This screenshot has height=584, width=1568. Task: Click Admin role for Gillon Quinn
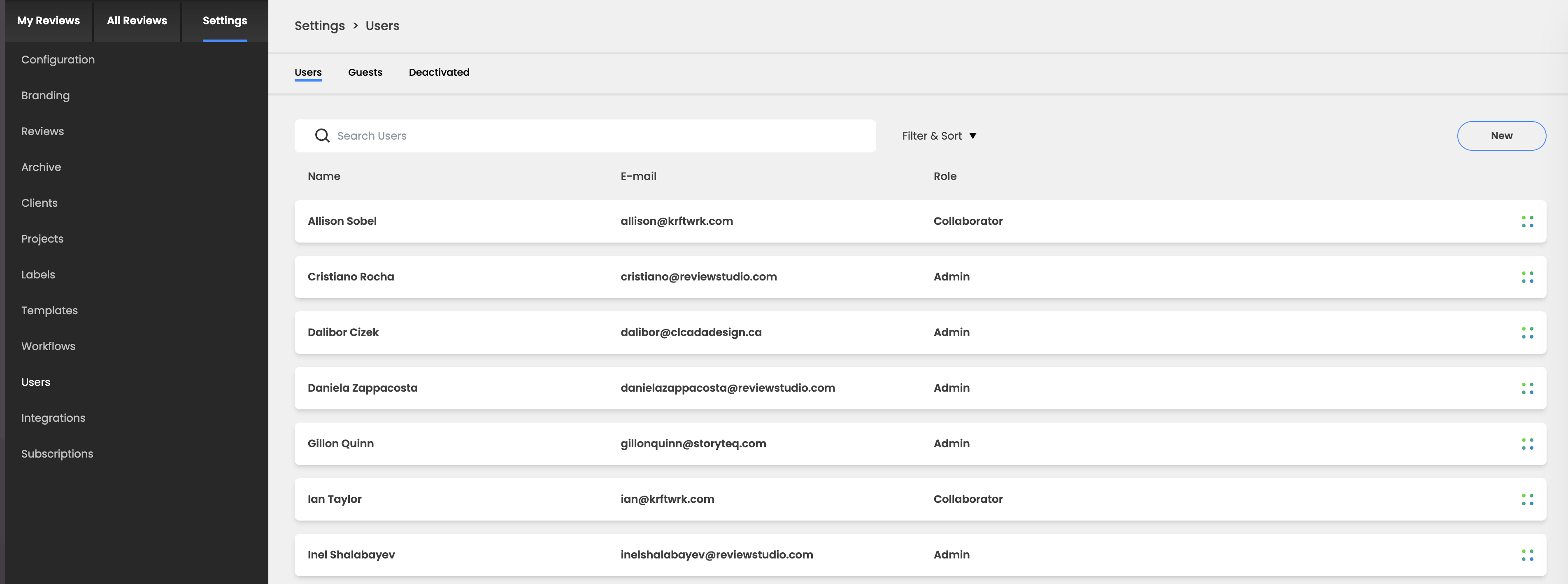952,443
